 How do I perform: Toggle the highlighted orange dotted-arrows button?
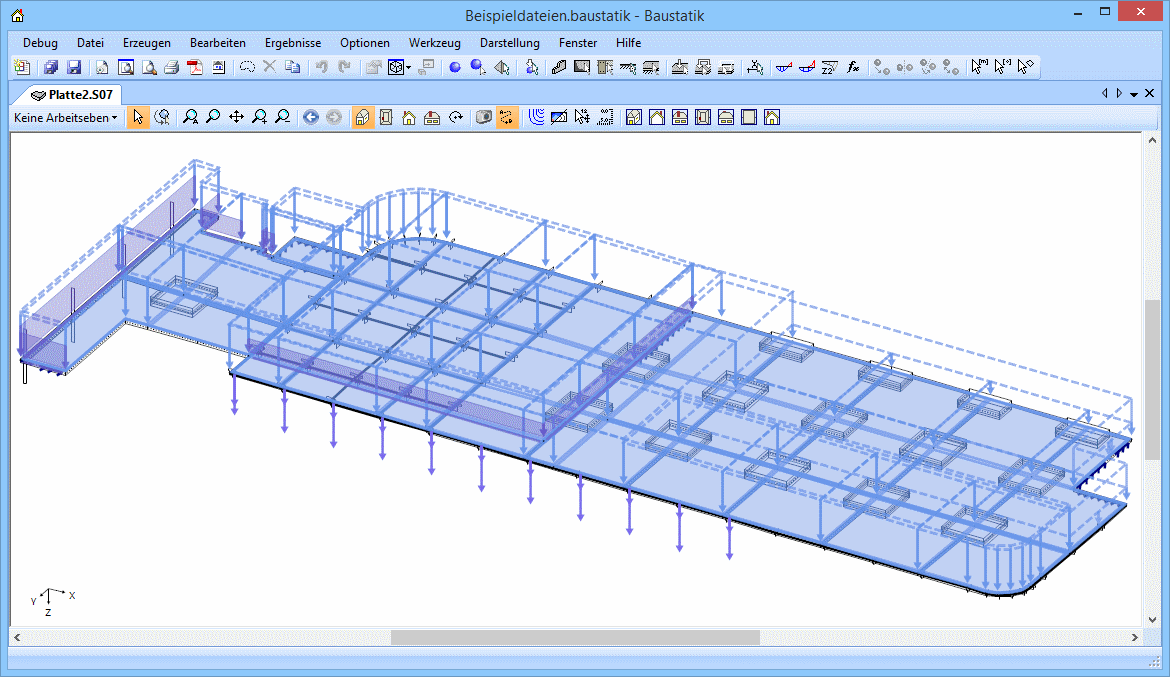coord(507,117)
